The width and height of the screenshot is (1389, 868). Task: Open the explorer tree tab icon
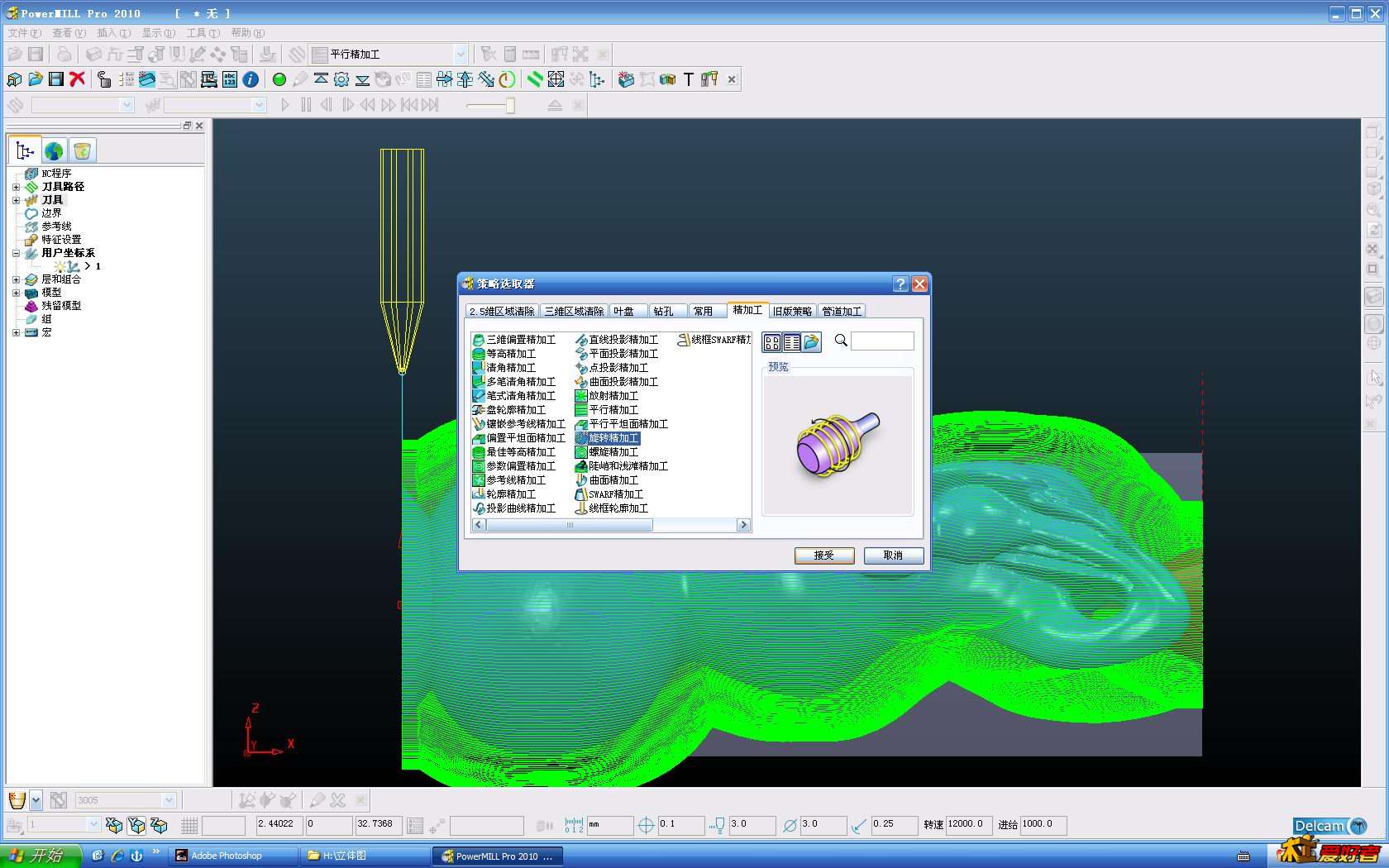click(x=25, y=150)
